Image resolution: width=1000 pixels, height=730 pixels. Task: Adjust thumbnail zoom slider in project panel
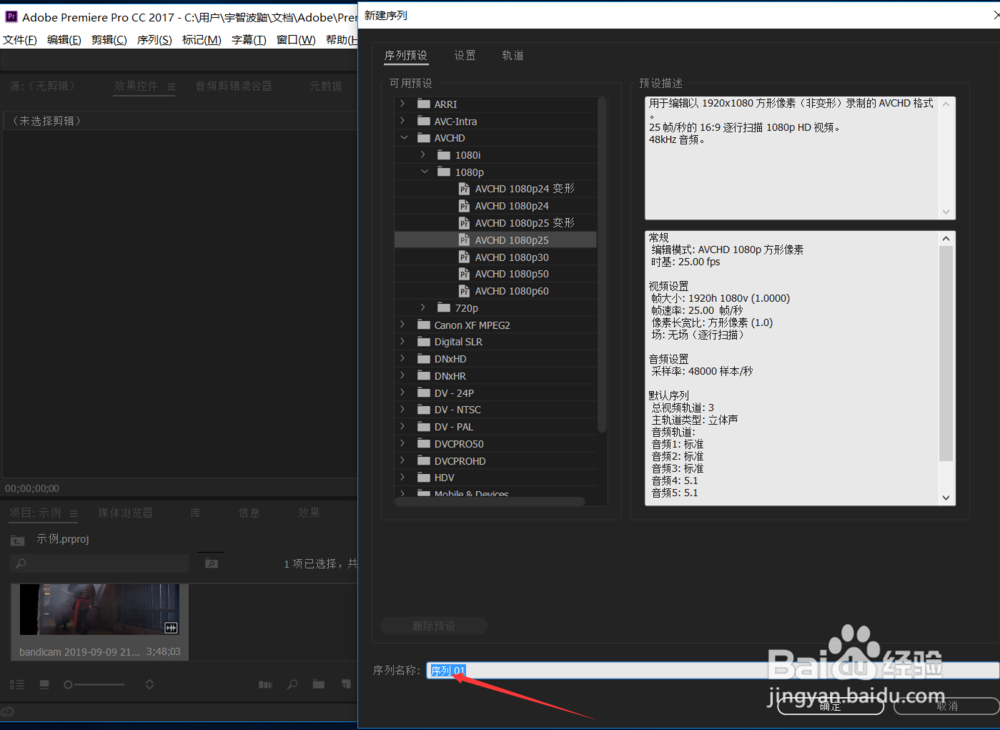(94, 685)
